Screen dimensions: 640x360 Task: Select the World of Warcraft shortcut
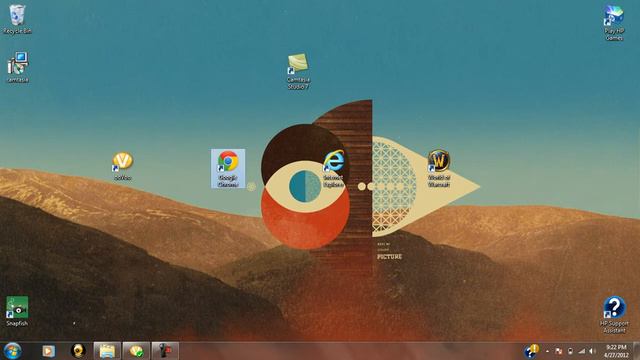439,169
